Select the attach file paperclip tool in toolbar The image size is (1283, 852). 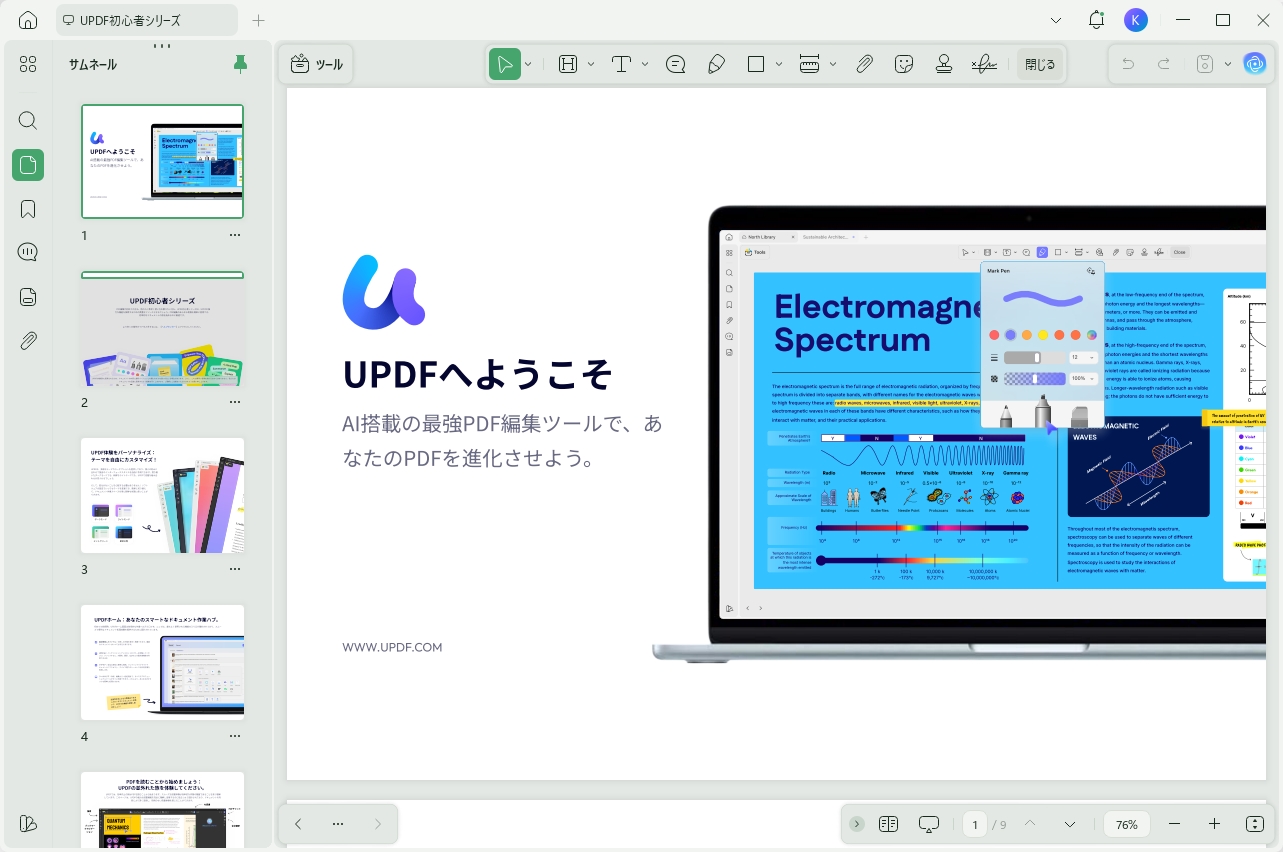coord(865,64)
